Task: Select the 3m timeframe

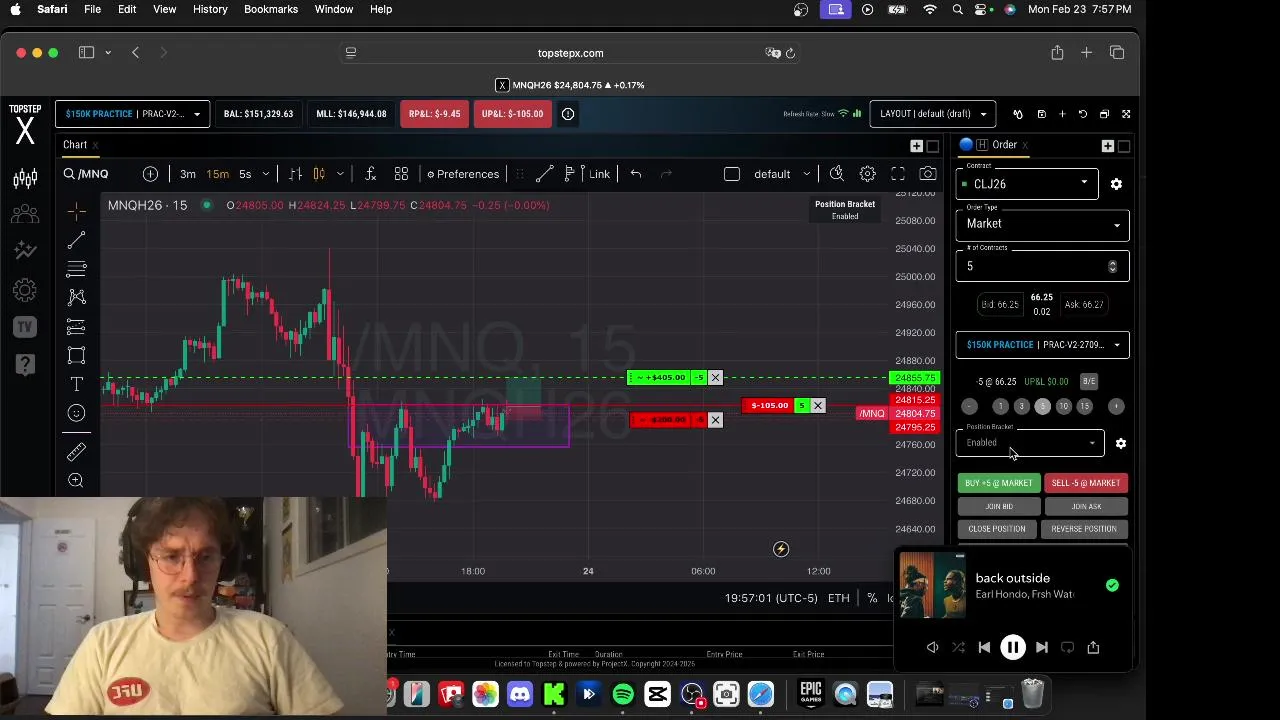Action: [188, 174]
